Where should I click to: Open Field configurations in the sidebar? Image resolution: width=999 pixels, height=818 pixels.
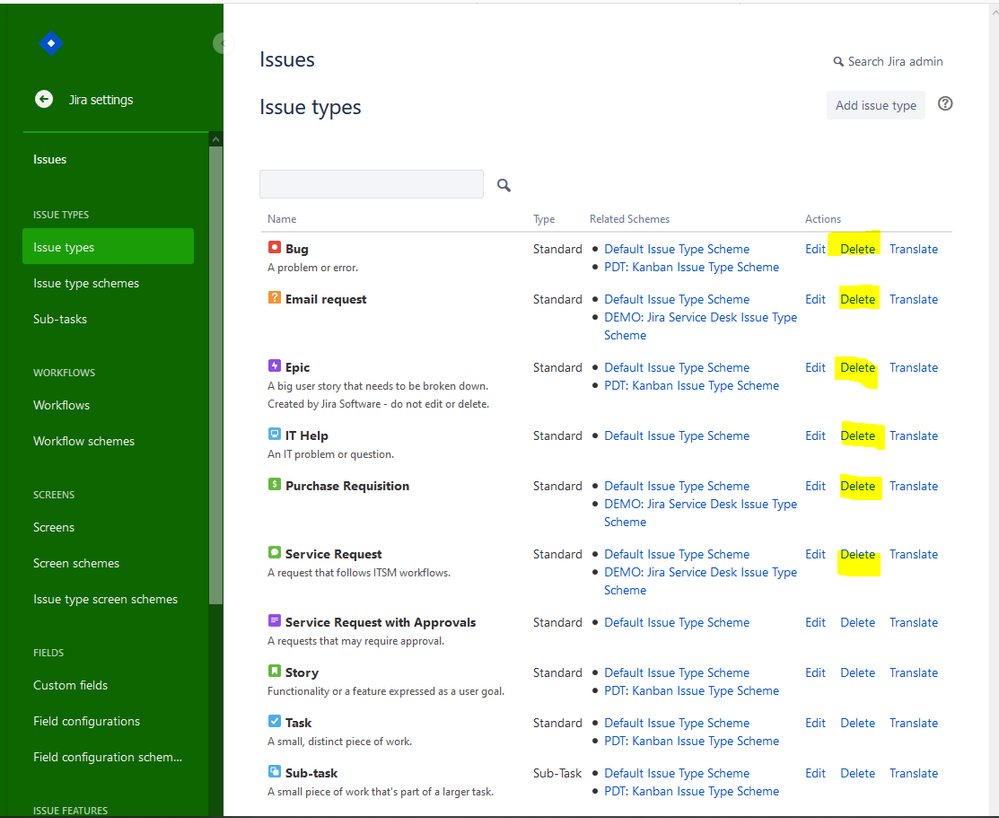point(86,721)
